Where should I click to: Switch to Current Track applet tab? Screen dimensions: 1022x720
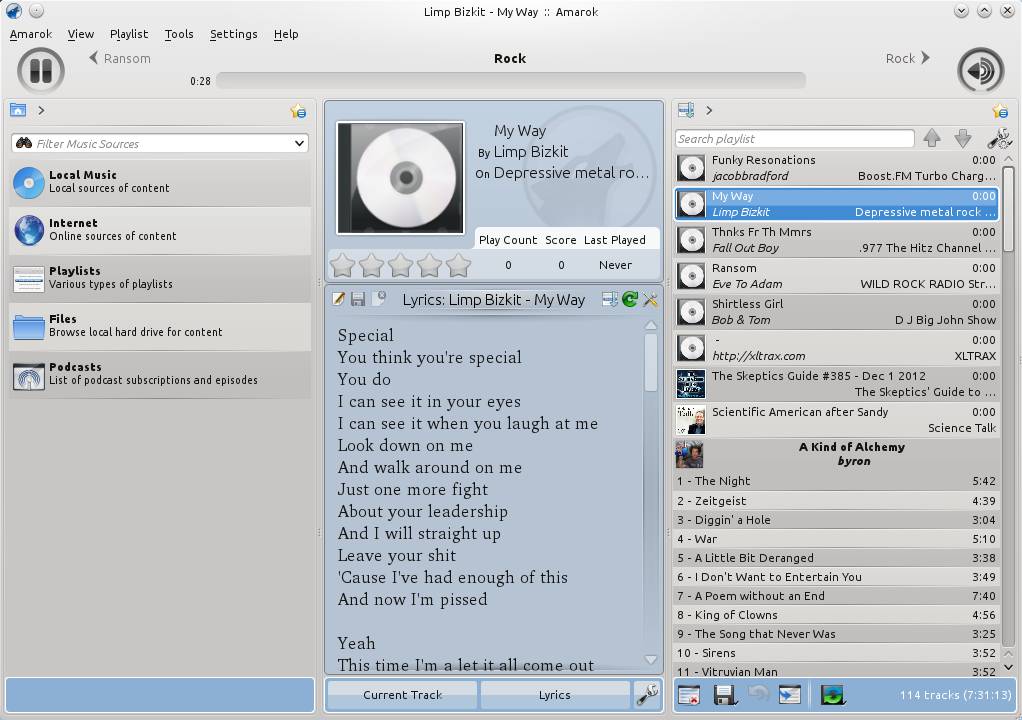(x=402, y=695)
